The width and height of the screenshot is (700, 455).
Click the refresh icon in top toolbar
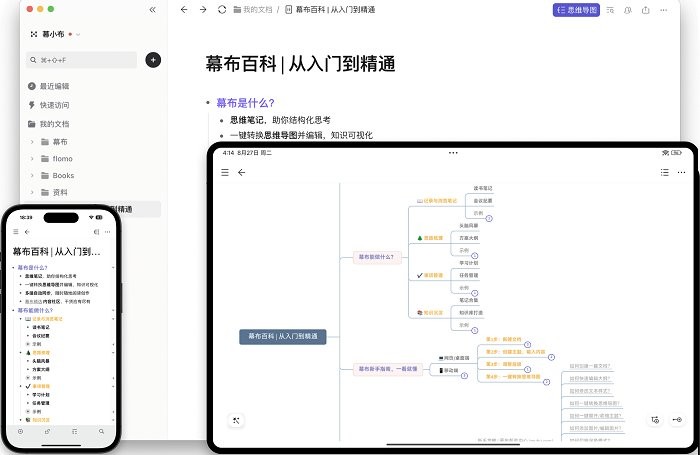pyautogui.click(x=220, y=10)
